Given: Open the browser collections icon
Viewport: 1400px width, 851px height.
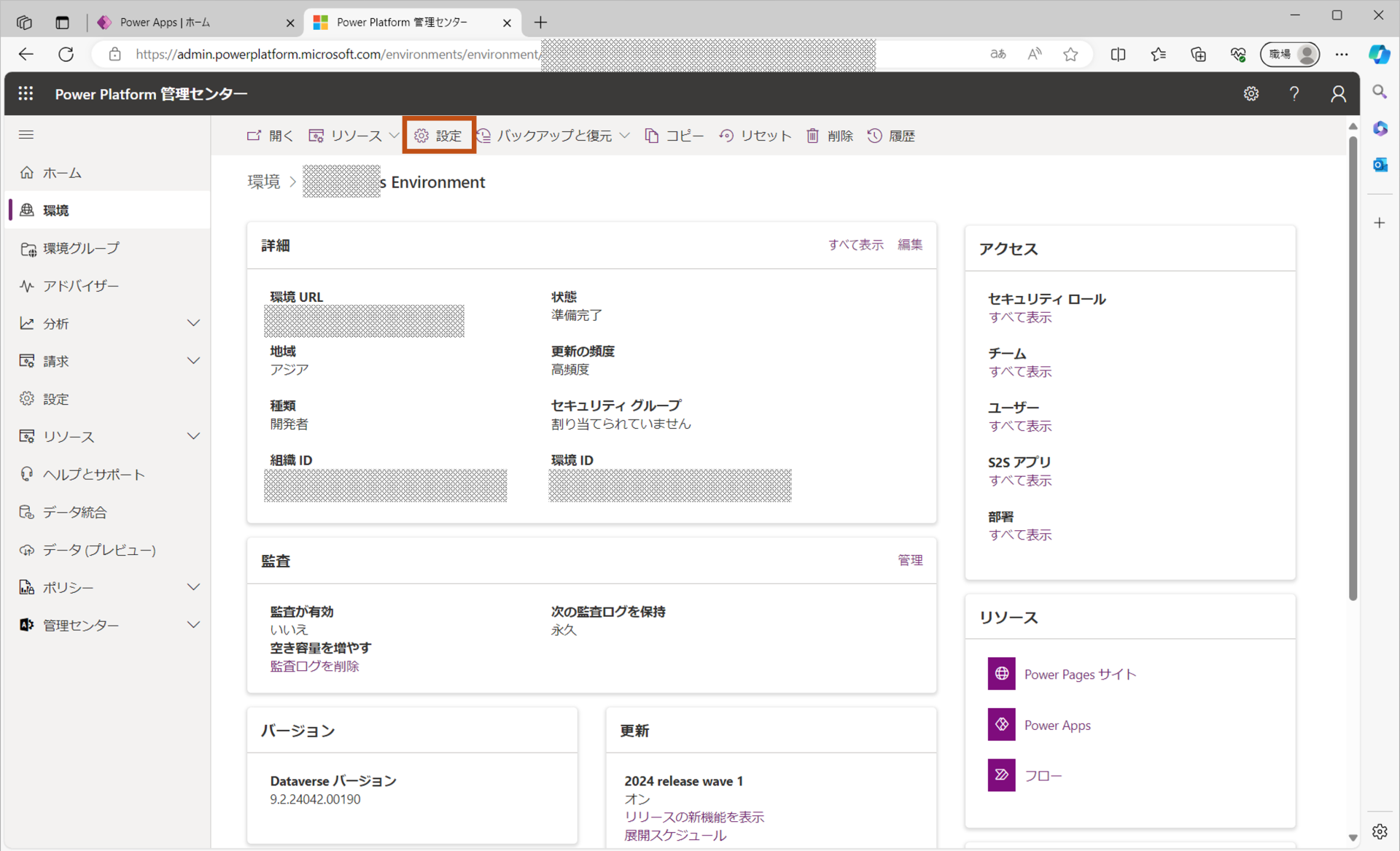Looking at the screenshot, I should click(x=1198, y=54).
